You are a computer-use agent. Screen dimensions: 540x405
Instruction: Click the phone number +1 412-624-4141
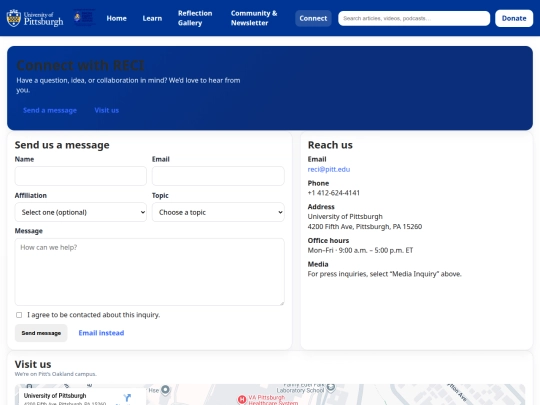pyautogui.click(x=333, y=193)
